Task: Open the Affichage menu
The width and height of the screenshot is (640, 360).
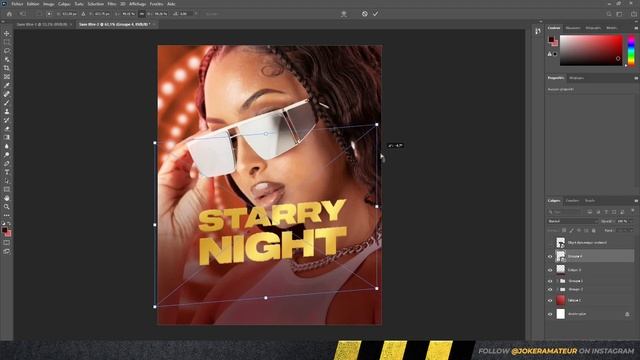Action: (138, 4)
